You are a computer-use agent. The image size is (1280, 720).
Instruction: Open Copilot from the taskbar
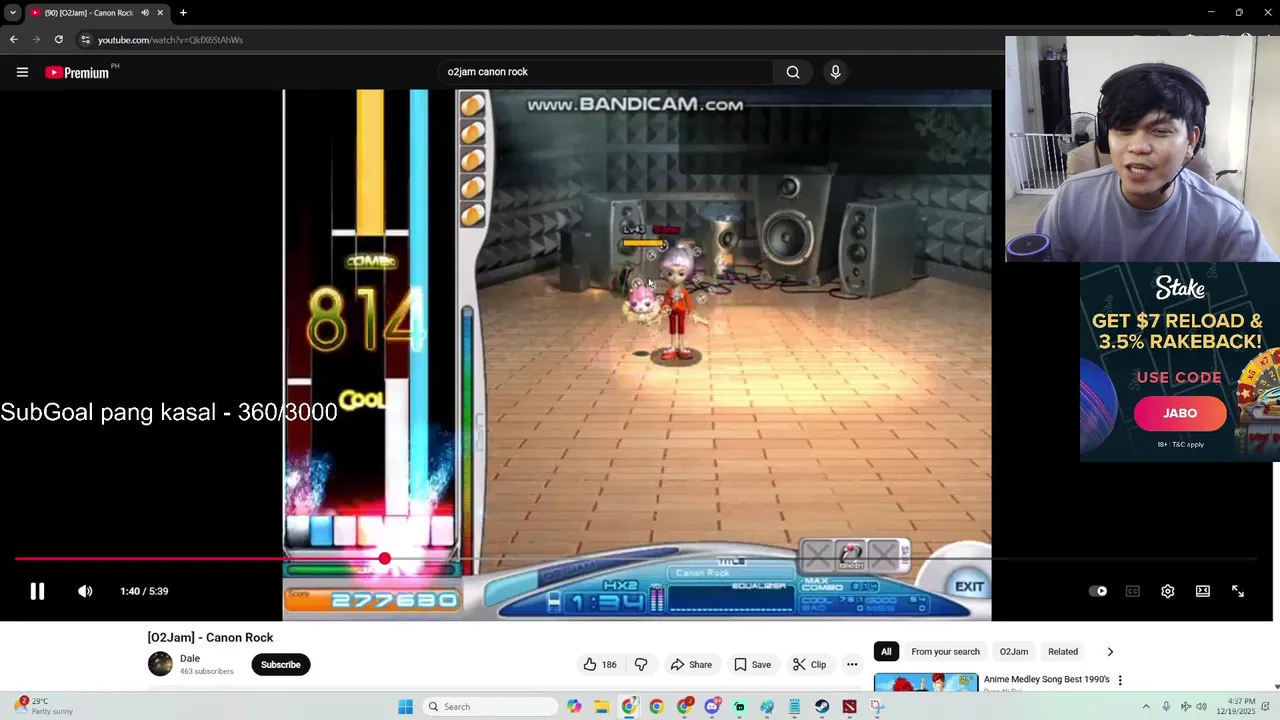574,707
